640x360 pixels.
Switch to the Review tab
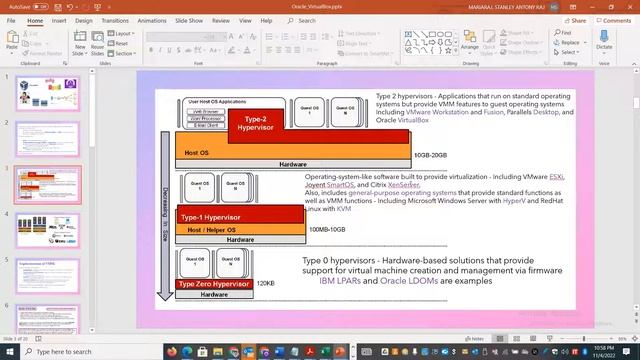tap(221, 20)
